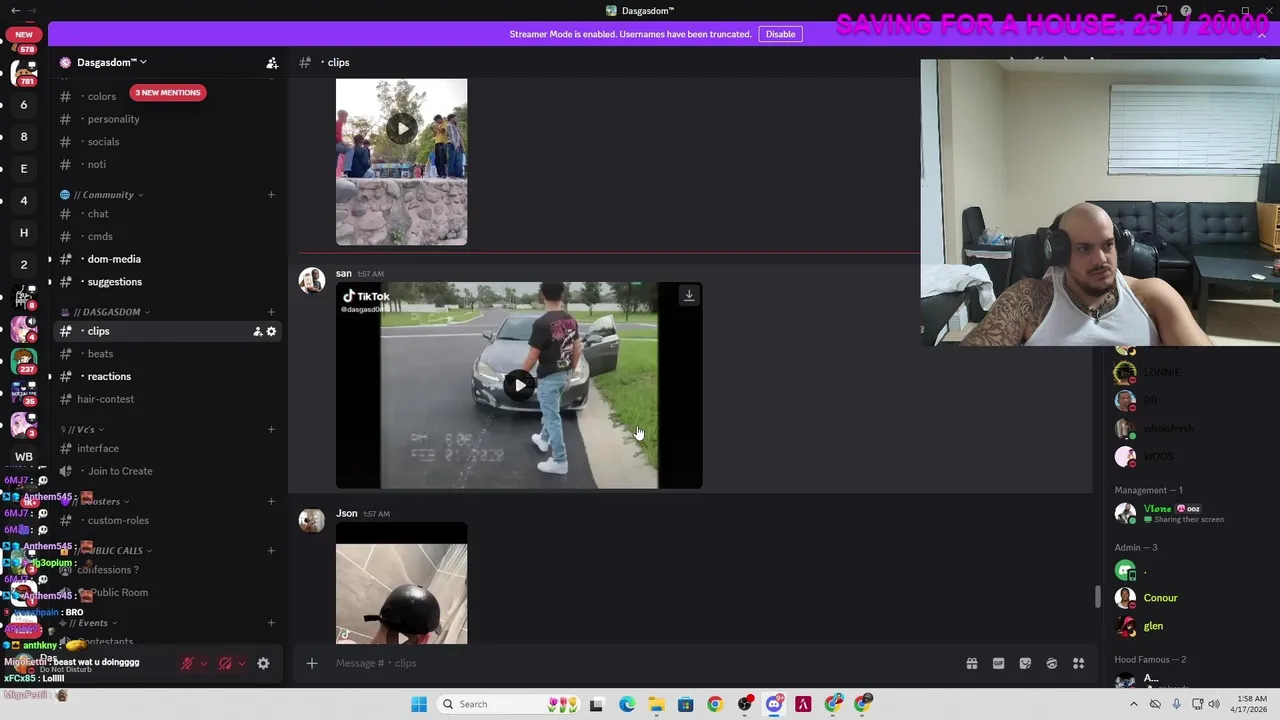Collapse the // DASGASDOM category
Image resolution: width=1280 pixels, height=720 pixels.
(x=105, y=312)
